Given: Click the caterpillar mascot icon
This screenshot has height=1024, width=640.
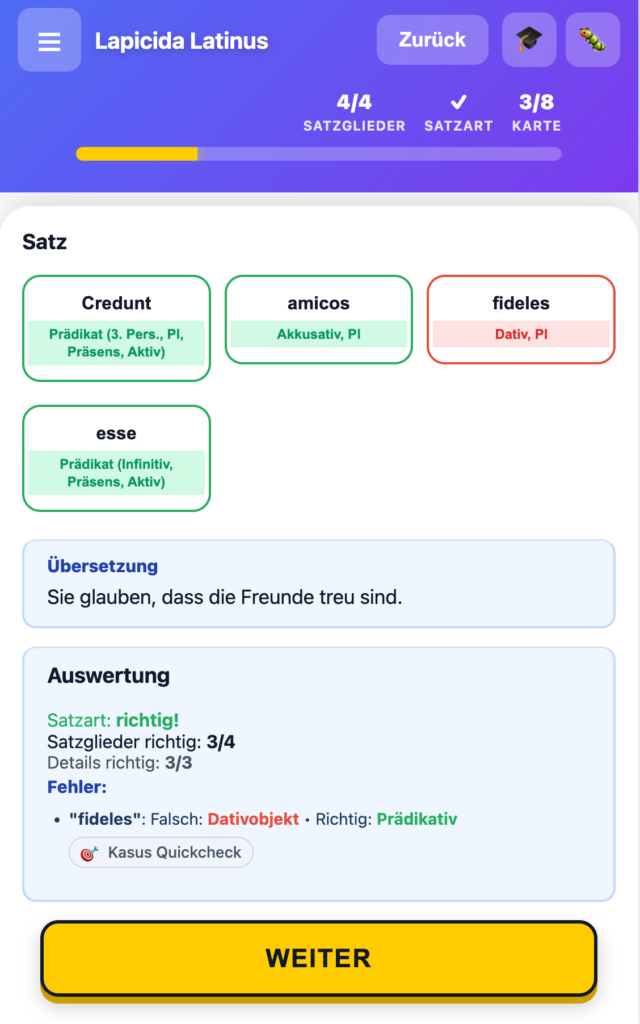Looking at the screenshot, I should point(592,39).
